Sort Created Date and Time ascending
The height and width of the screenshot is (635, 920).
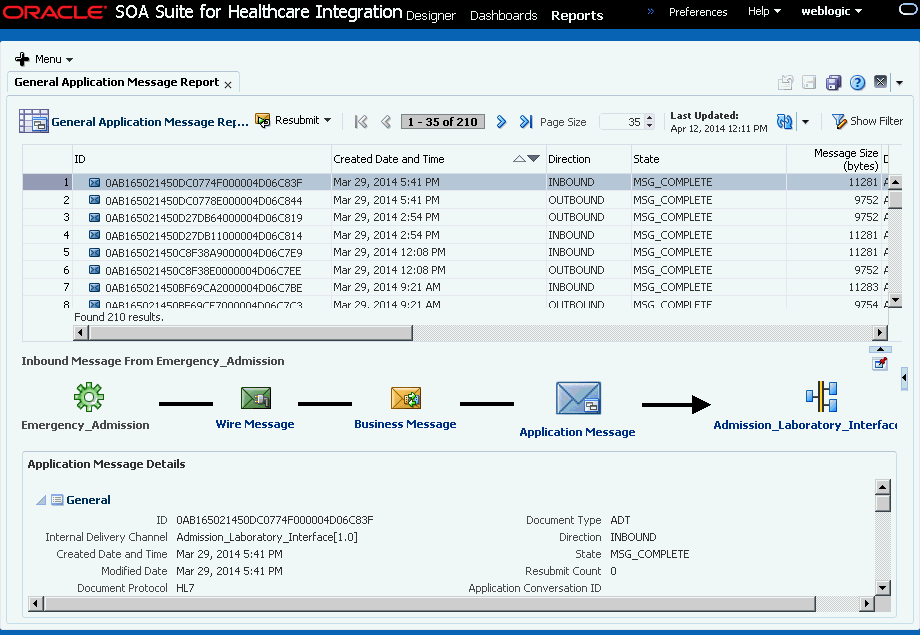[519, 158]
